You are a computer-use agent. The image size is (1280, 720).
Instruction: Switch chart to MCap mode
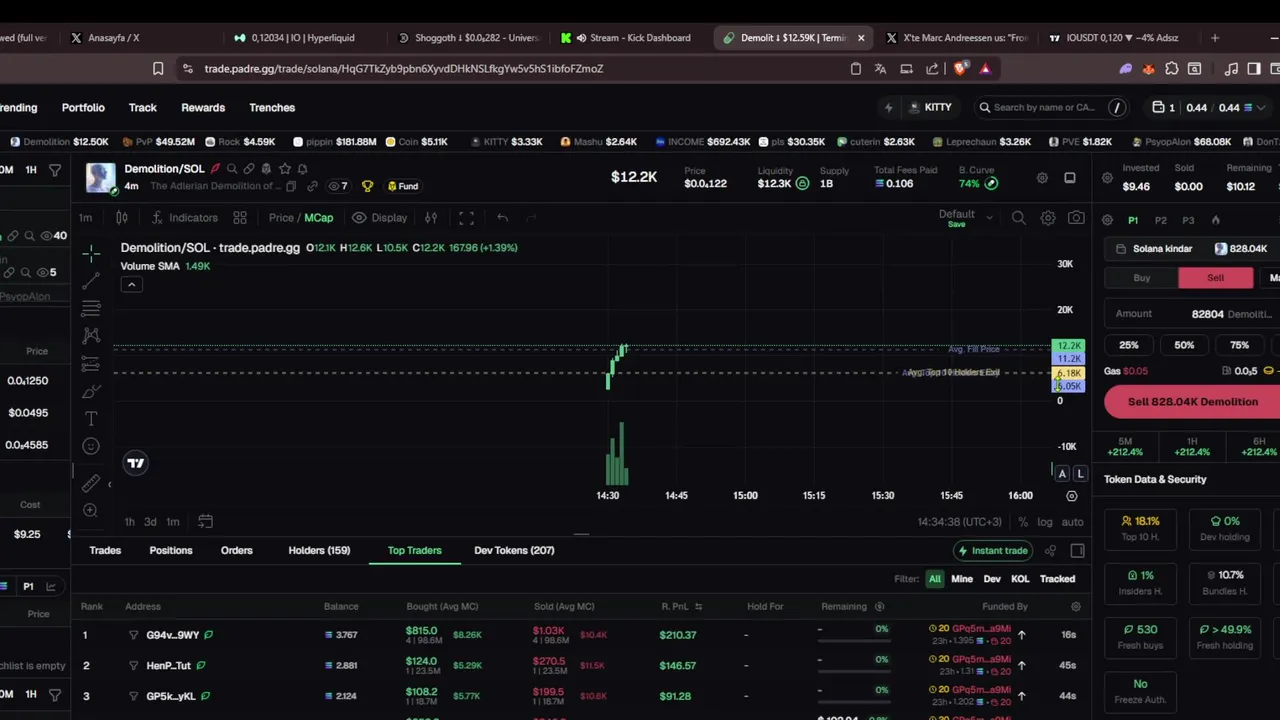coord(319,217)
